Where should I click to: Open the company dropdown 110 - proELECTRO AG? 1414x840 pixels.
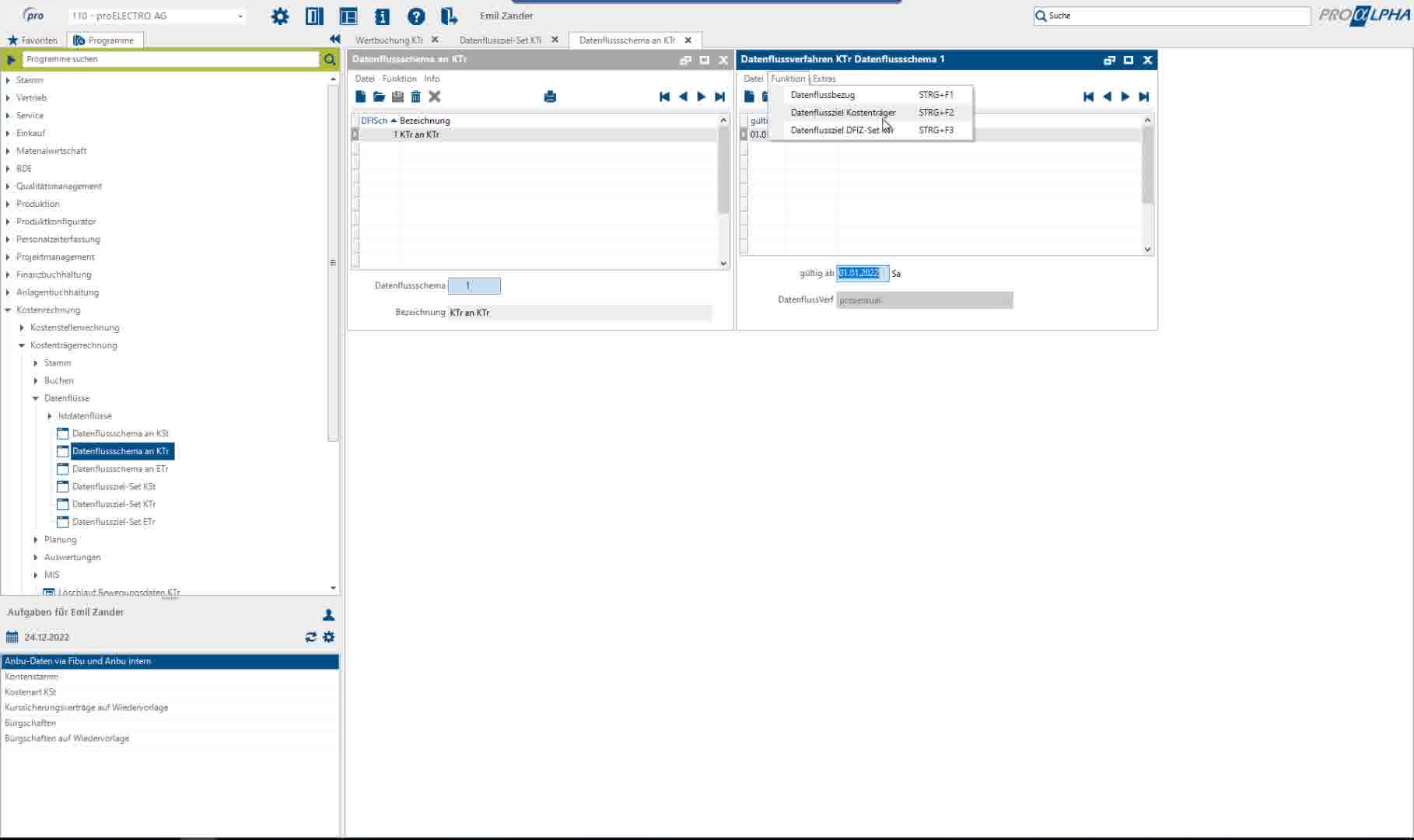pyautogui.click(x=240, y=16)
